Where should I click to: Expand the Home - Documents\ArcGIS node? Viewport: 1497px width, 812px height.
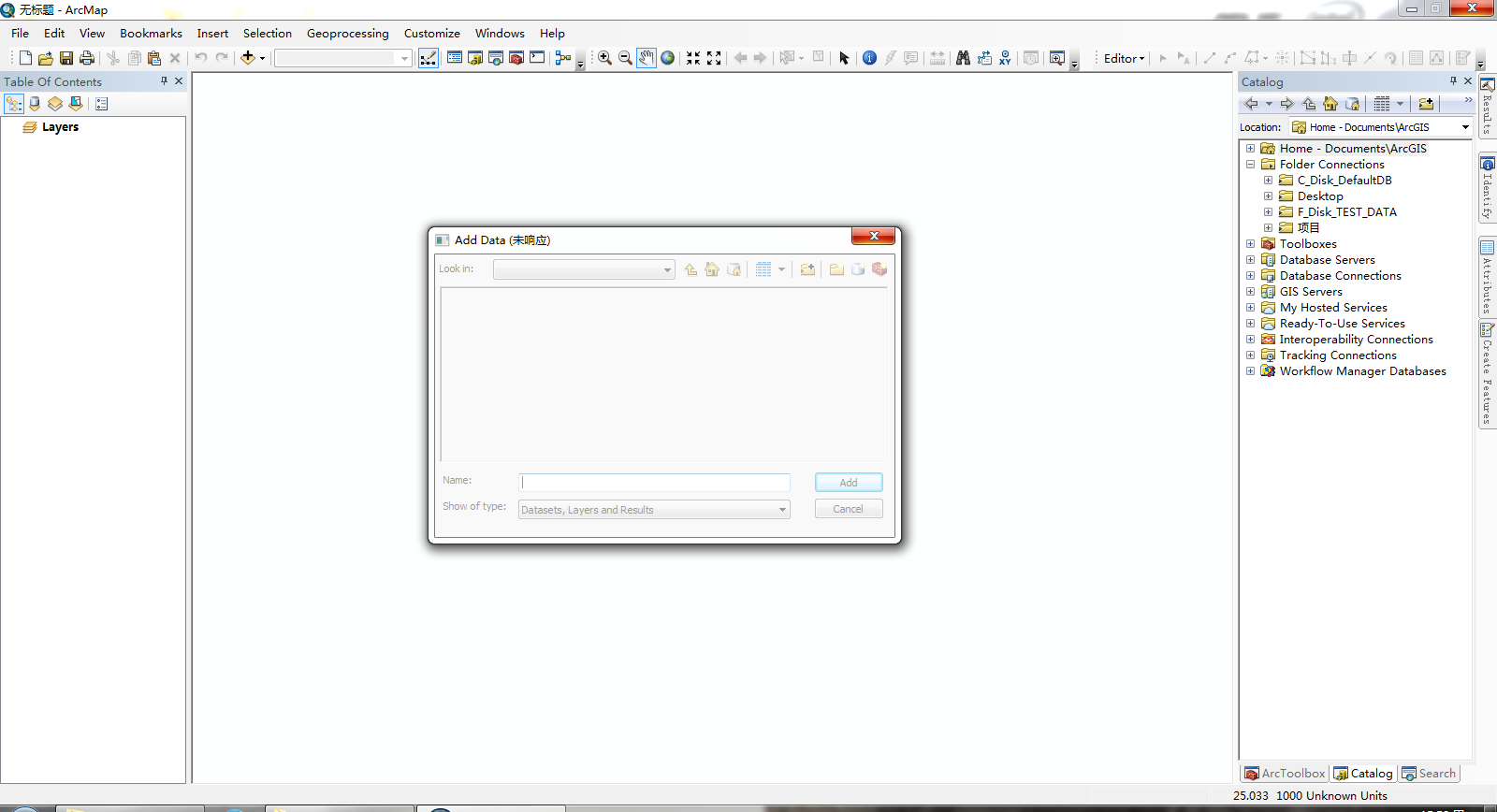pyautogui.click(x=1250, y=149)
